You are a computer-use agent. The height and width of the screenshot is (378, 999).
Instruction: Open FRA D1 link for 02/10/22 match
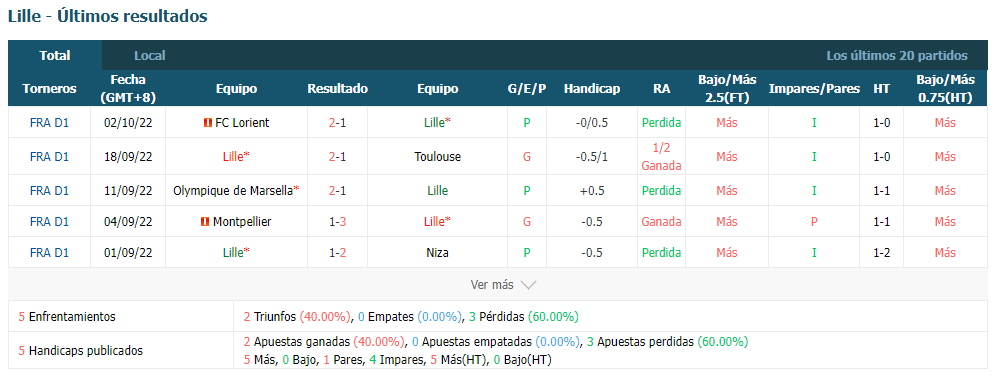pyautogui.click(x=49, y=123)
